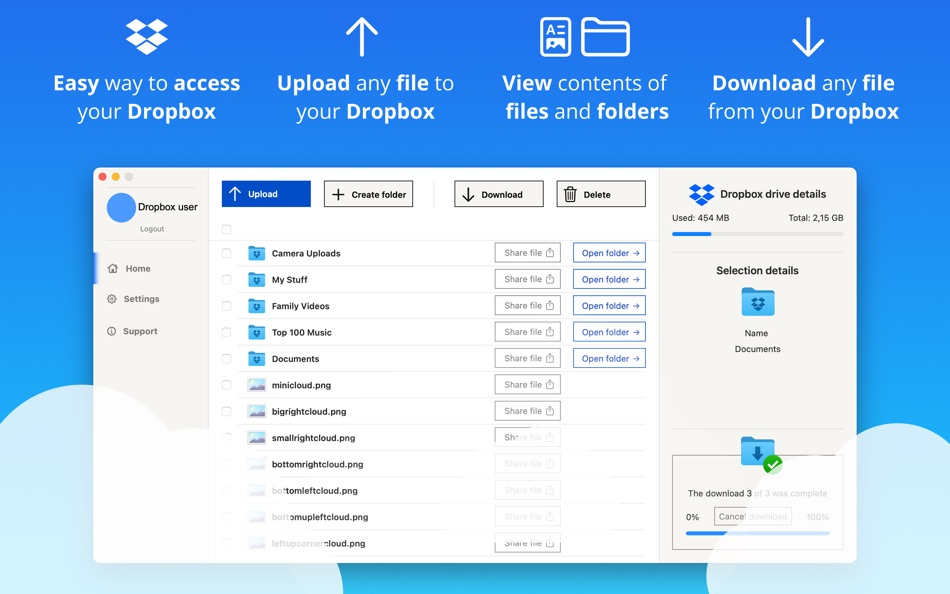This screenshot has height=594, width=950.
Task: Share the Camera Uploads folder
Action: (x=528, y=253)
